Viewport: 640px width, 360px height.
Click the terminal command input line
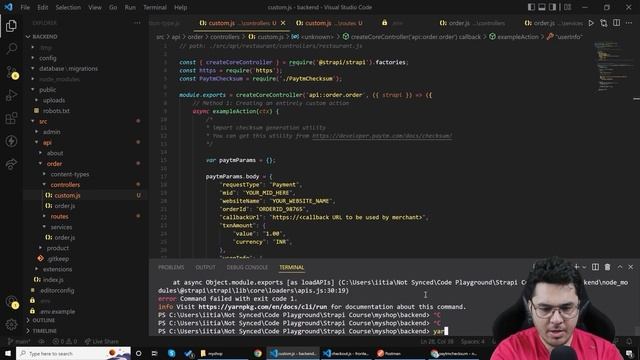pyautogui.click(x=302, y=331)
